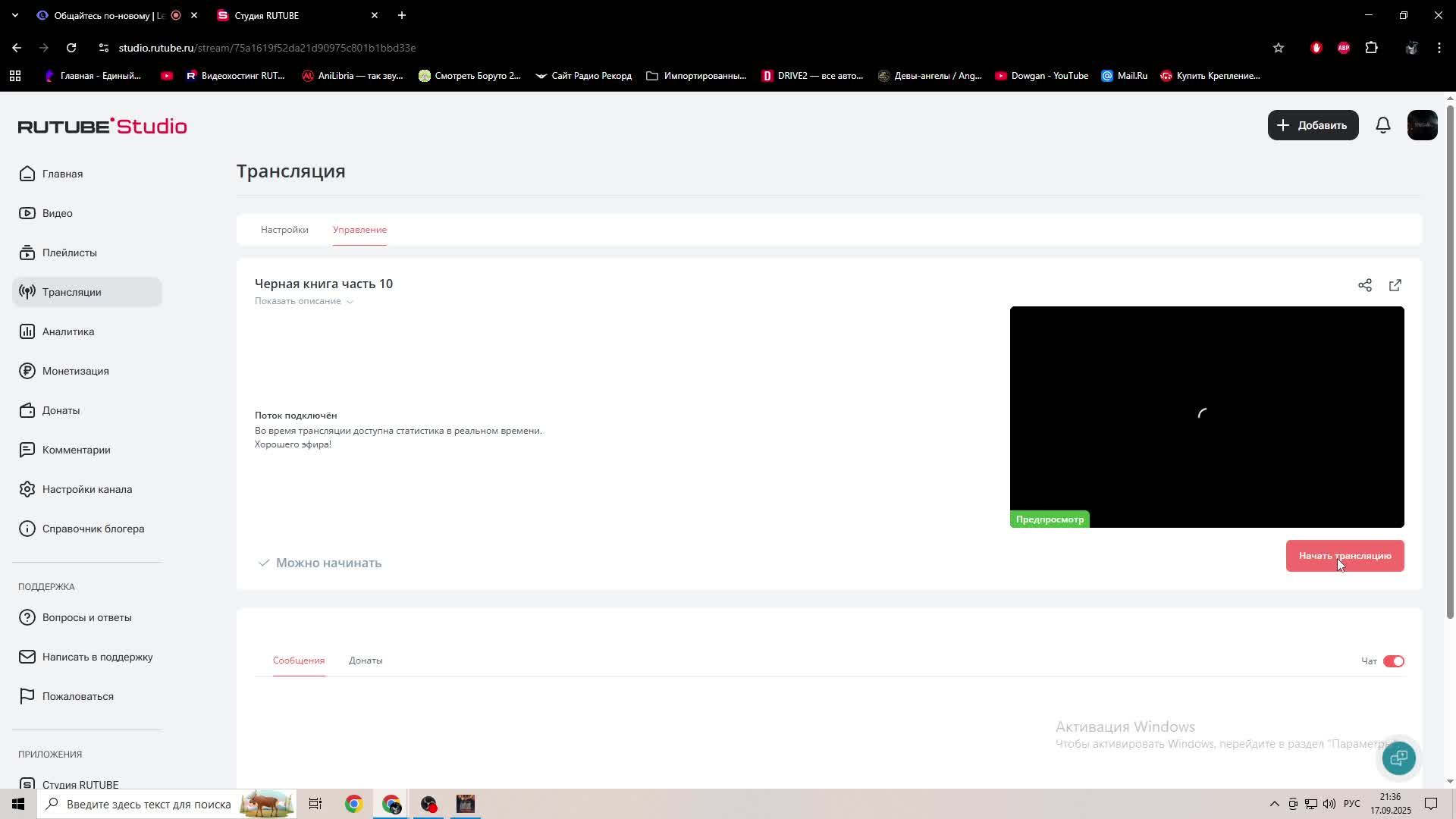This screenshot has width=1456, height=819.
Task: Click the Windows taskbar search field
Action: pyautogui.click(x=148, y=804)
